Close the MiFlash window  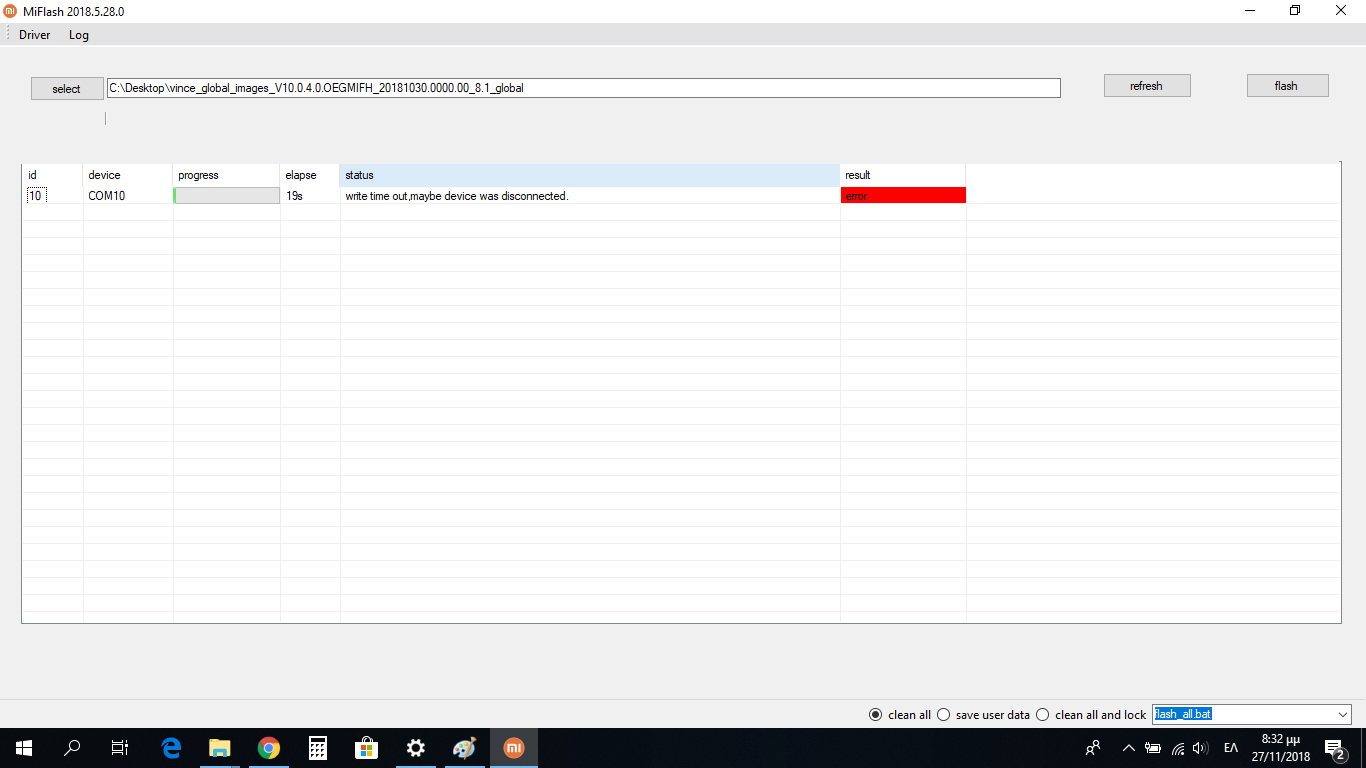pyautogui.click(x=1341, y=11)
